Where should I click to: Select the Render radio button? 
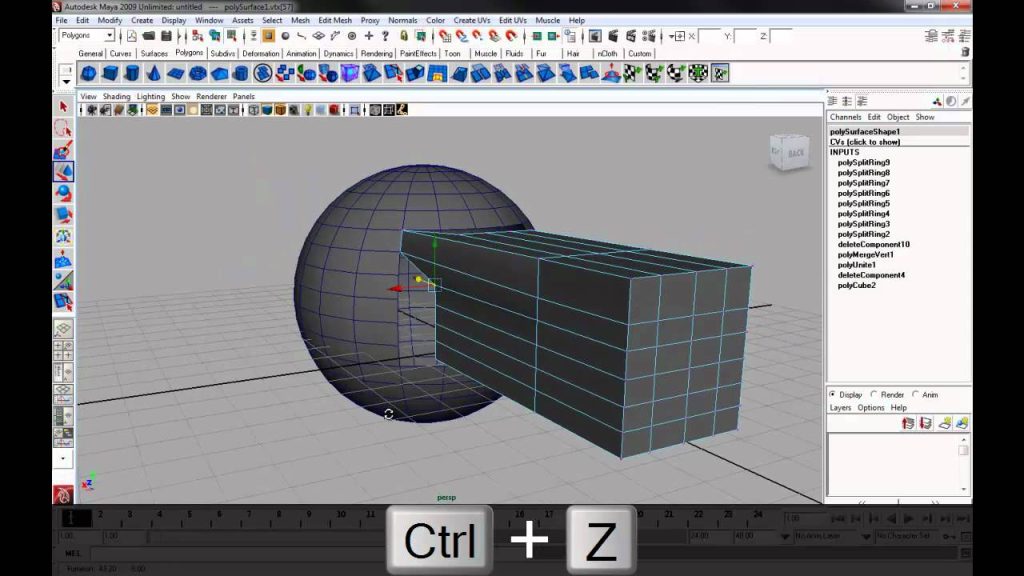point(874,394)
